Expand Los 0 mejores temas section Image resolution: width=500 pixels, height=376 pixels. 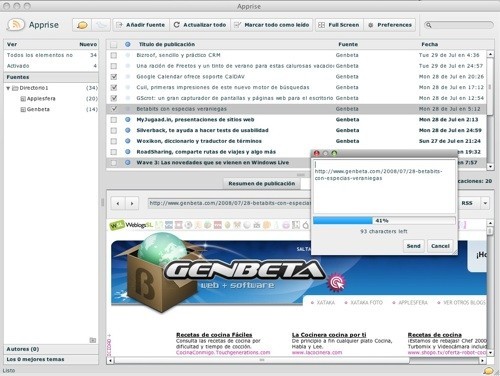coord(51,359)
